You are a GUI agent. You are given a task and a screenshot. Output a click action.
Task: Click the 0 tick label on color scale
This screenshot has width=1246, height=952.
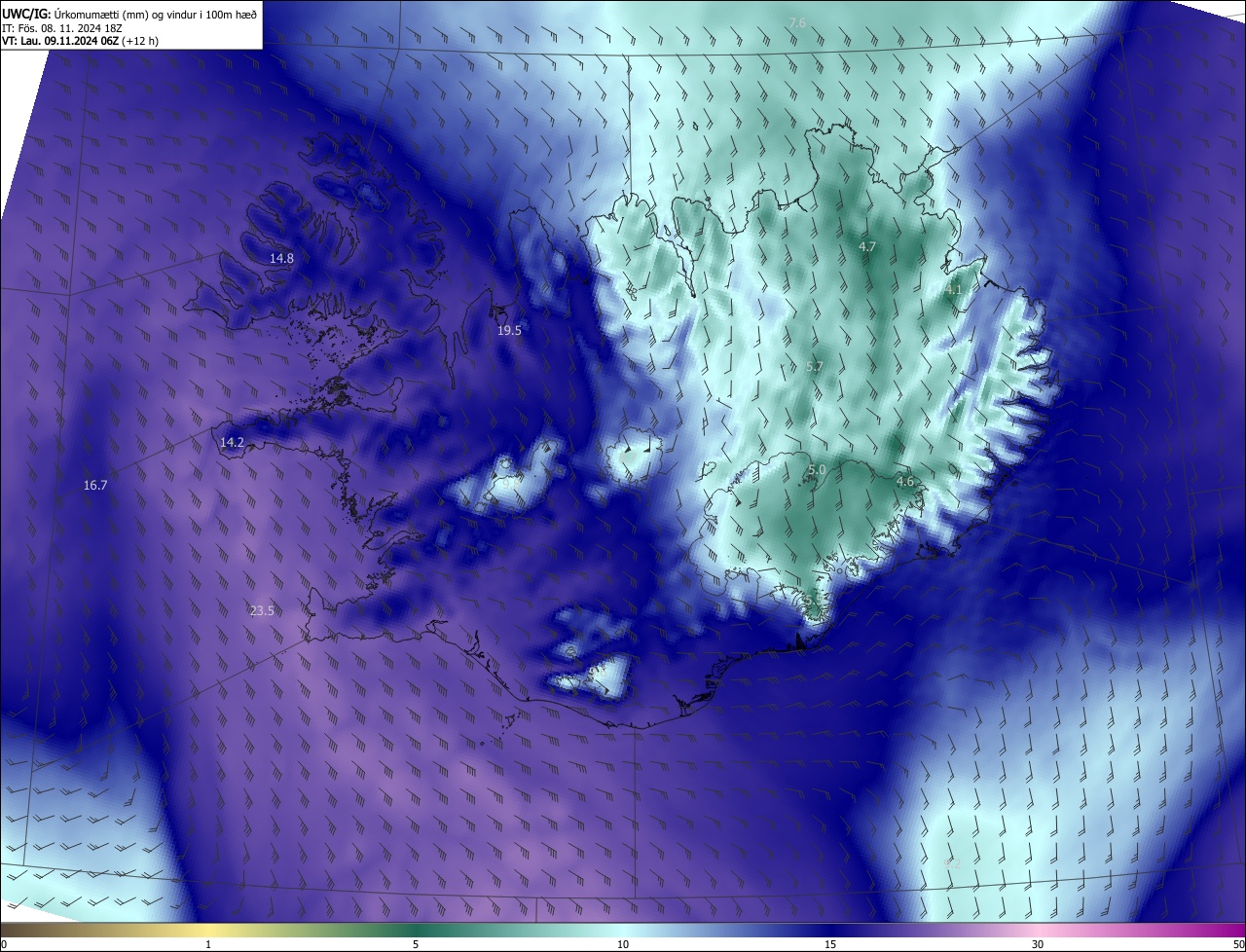click(x=4, y=944)
